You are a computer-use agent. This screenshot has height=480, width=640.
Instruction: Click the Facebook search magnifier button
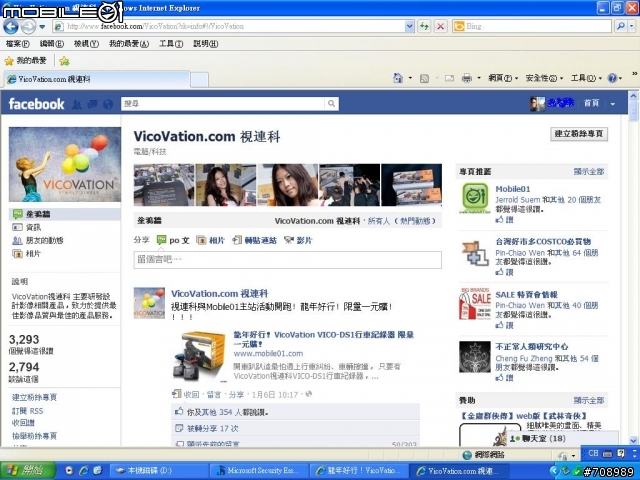coord(332,104)
